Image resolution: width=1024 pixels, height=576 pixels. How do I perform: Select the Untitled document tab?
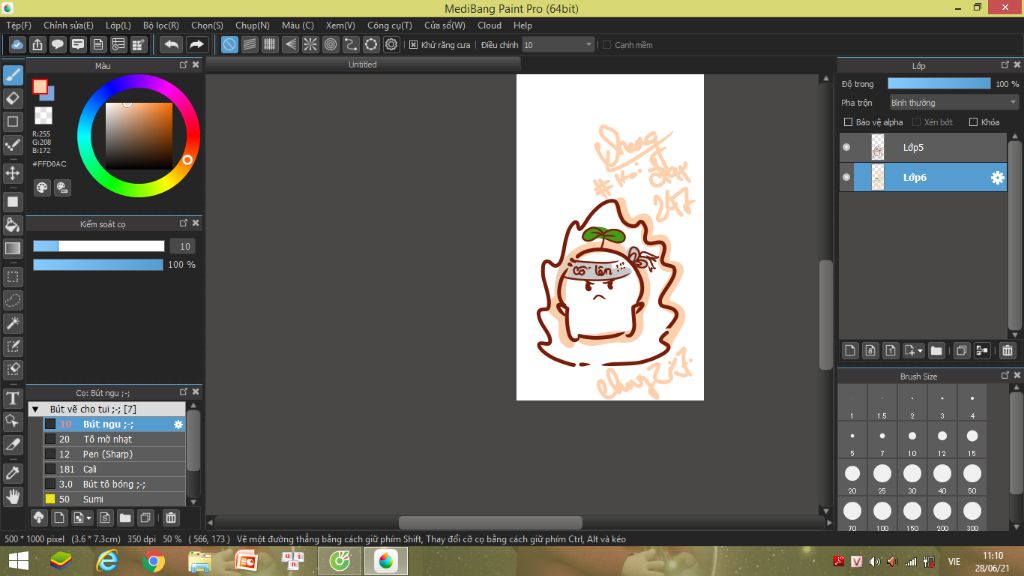pyautogui.click(x=362, y=65)
